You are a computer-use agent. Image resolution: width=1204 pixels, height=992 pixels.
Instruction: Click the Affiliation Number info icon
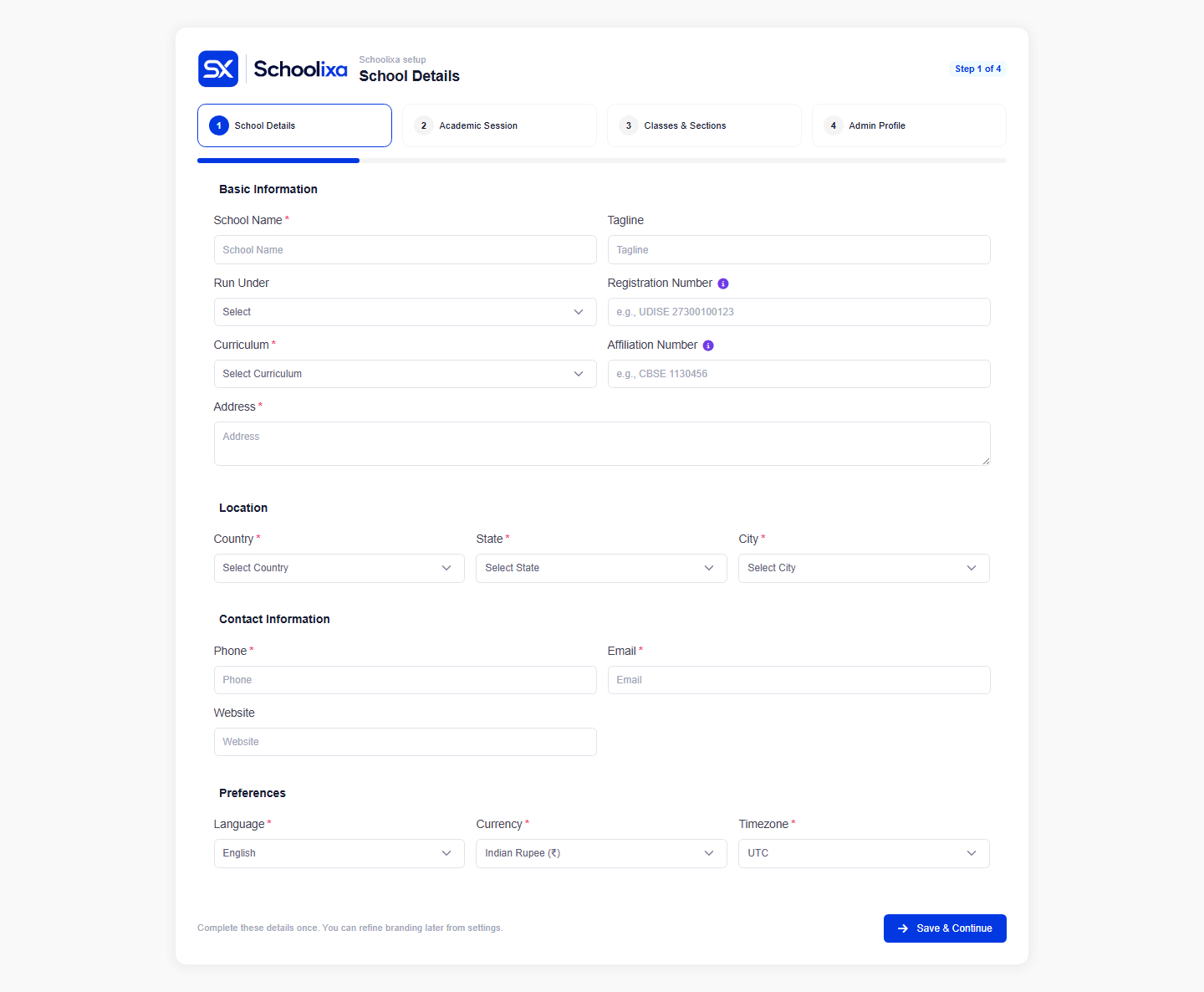[708, 345]
